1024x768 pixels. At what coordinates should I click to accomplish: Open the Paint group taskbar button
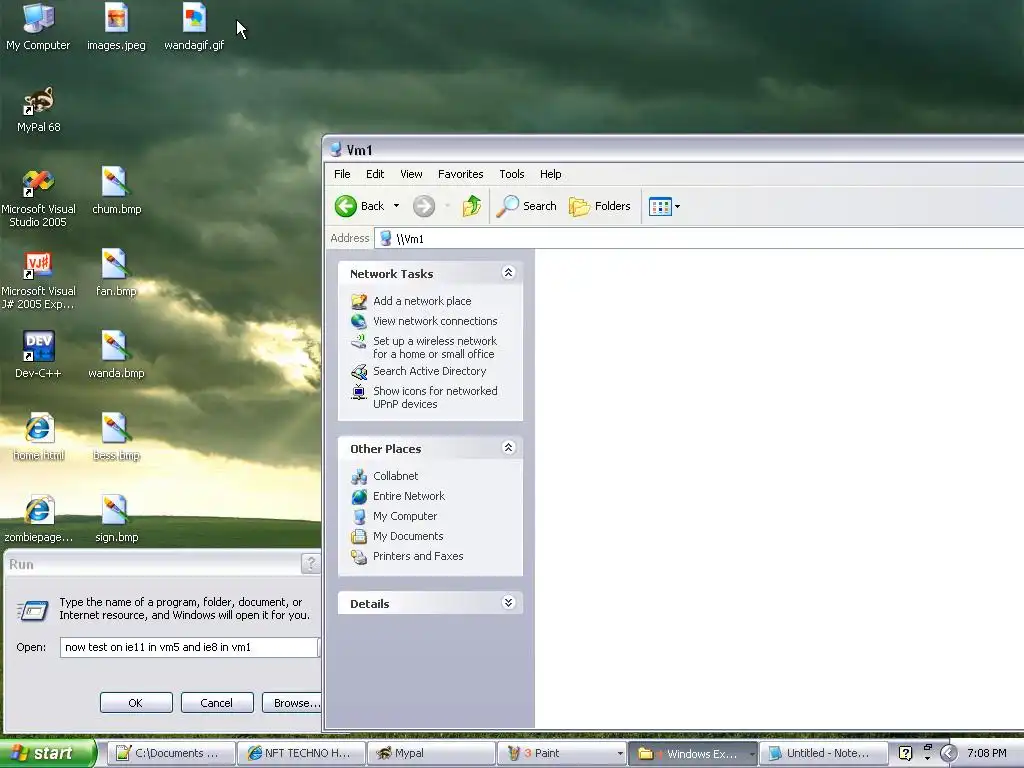(x=562, y=753)
